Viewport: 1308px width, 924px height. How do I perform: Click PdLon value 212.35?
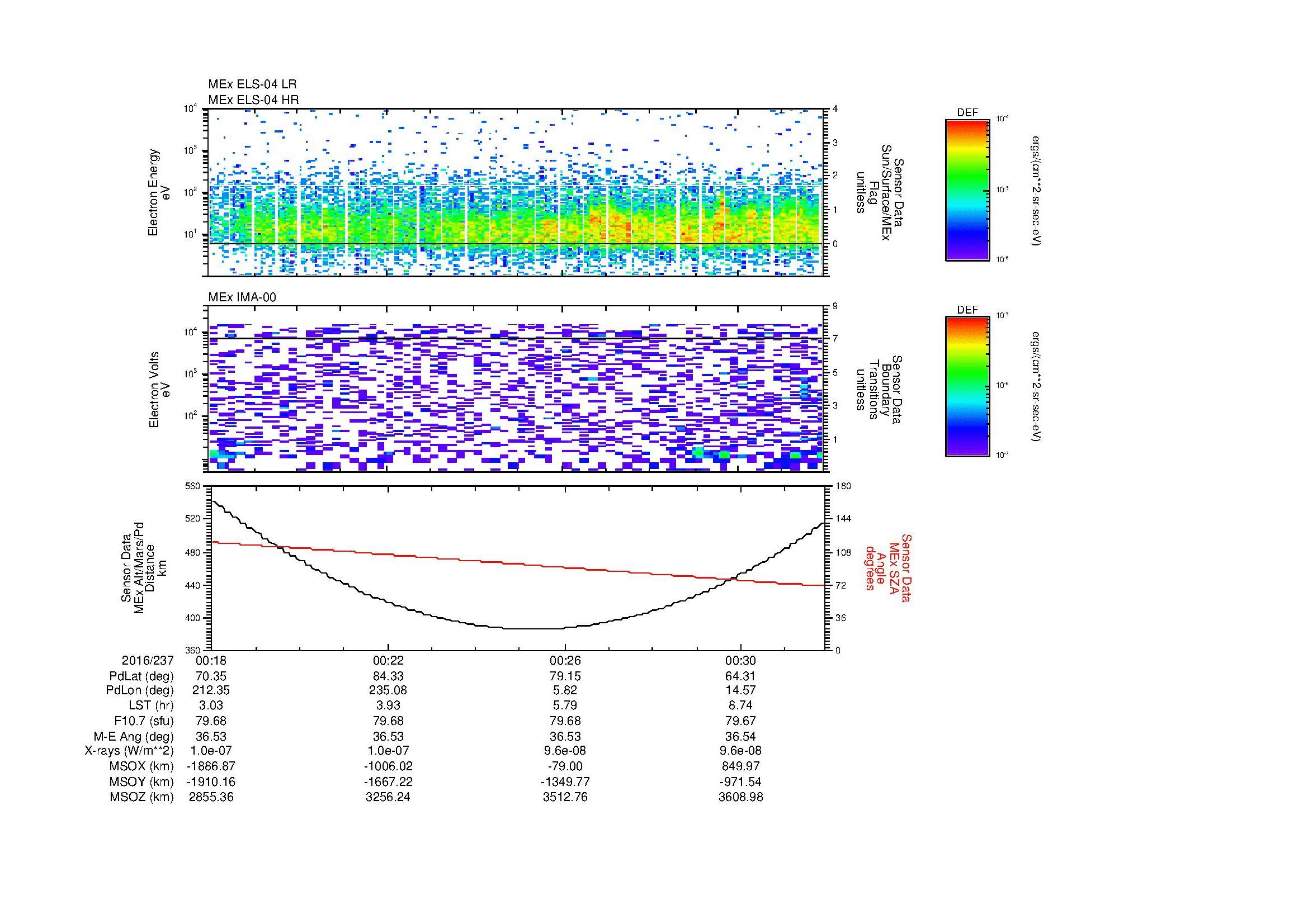(x=211, y=690)
